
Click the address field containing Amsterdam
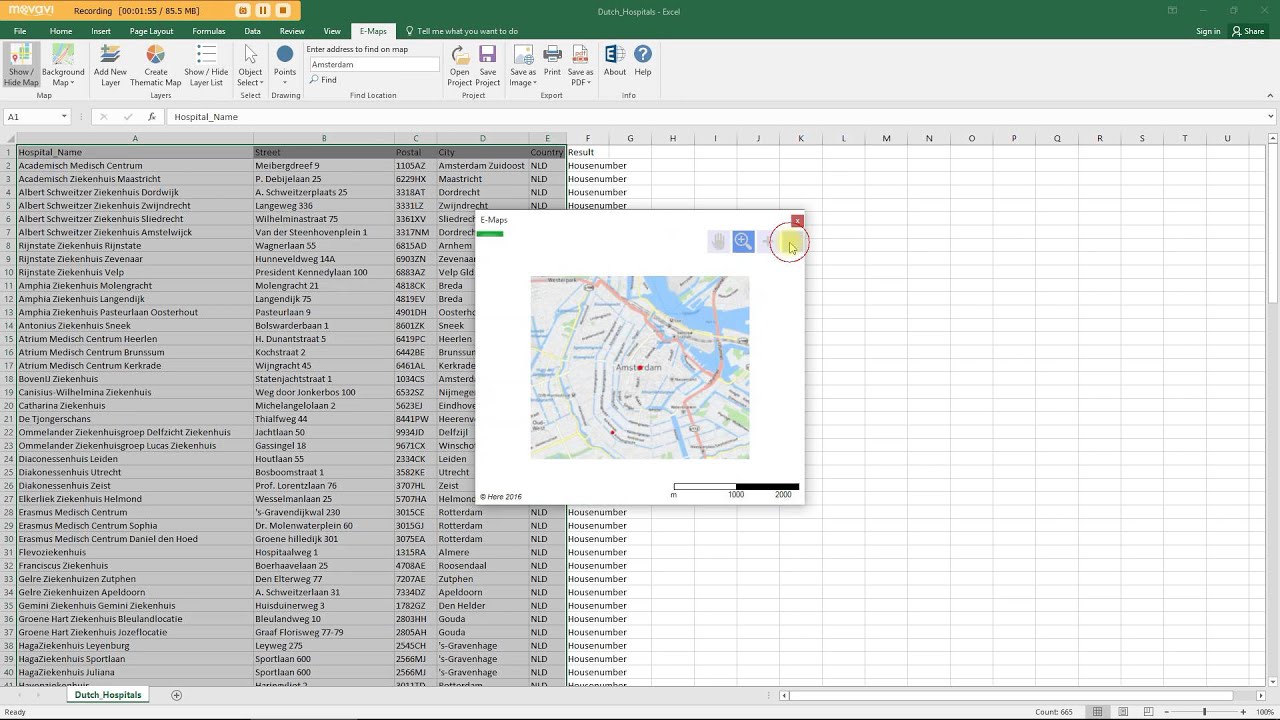click(x=374, y=64)
